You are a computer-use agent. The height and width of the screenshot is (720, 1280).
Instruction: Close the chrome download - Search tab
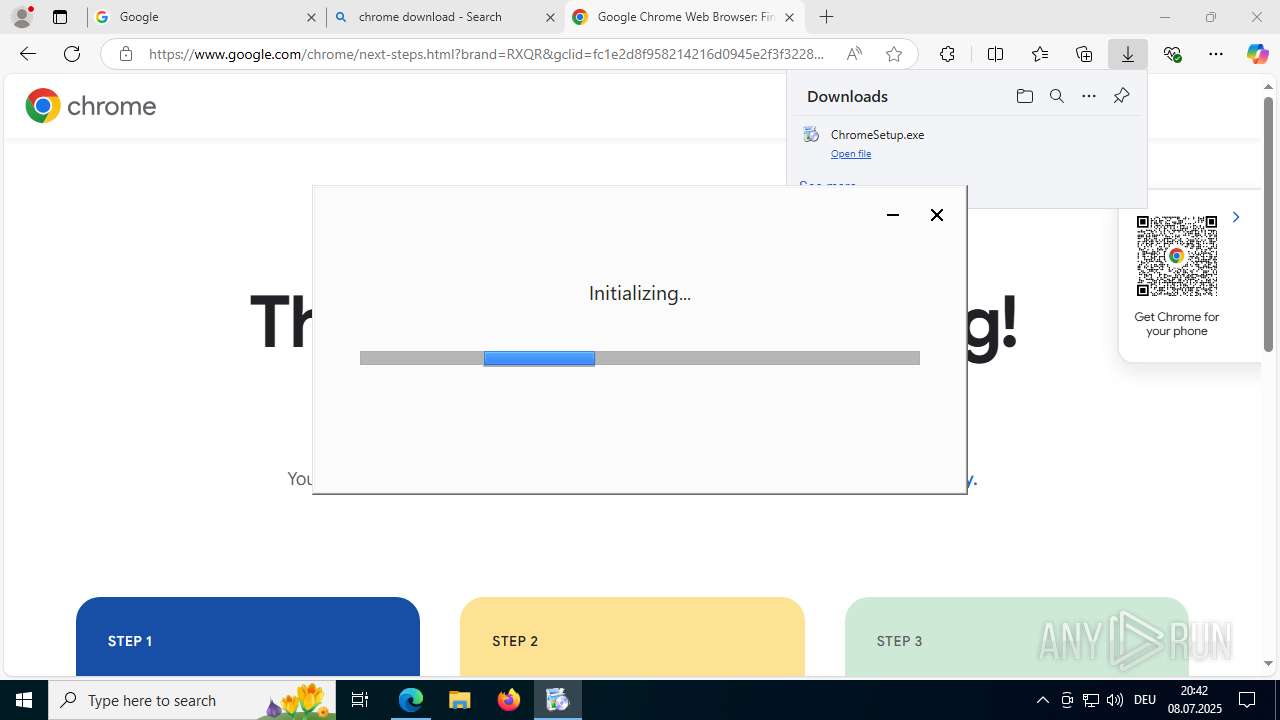[x=550, y=17]
